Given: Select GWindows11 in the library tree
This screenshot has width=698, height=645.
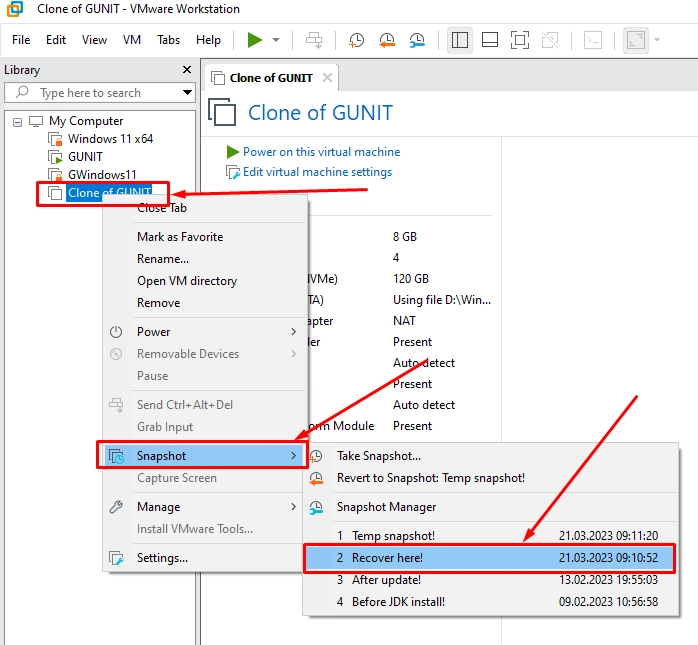Looking at the screenshot, I should coord(102,174).
